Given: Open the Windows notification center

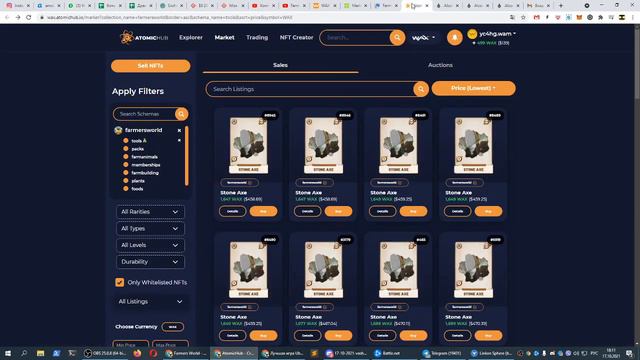Looking at the screenshot, I should click(x=629, y=353).
